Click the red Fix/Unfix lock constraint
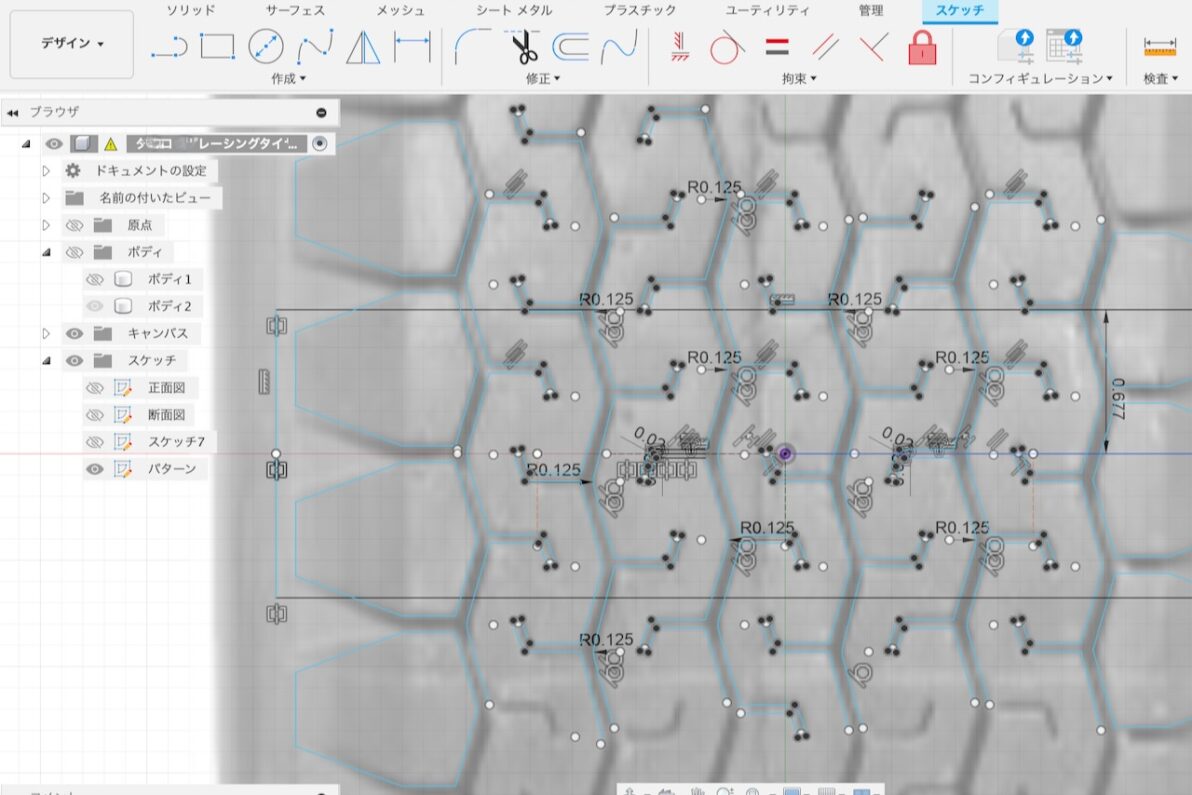 pyautogui.click(x=922, y=46)
